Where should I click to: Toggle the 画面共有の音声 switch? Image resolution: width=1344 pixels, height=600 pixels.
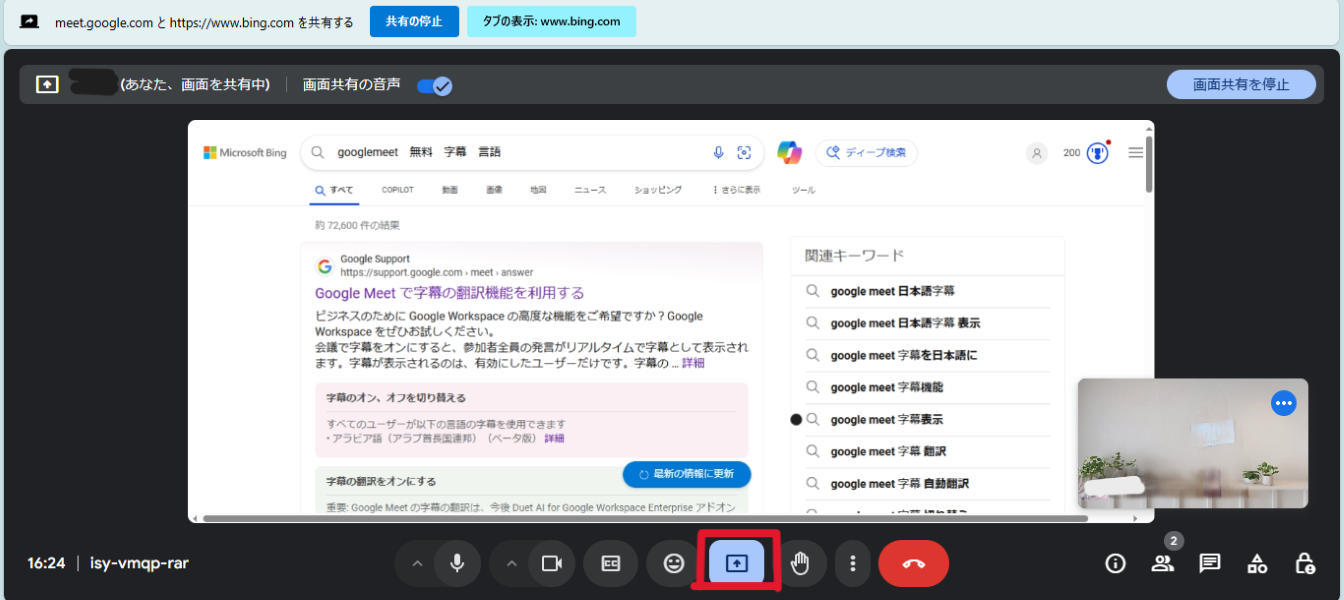[434, 86]
